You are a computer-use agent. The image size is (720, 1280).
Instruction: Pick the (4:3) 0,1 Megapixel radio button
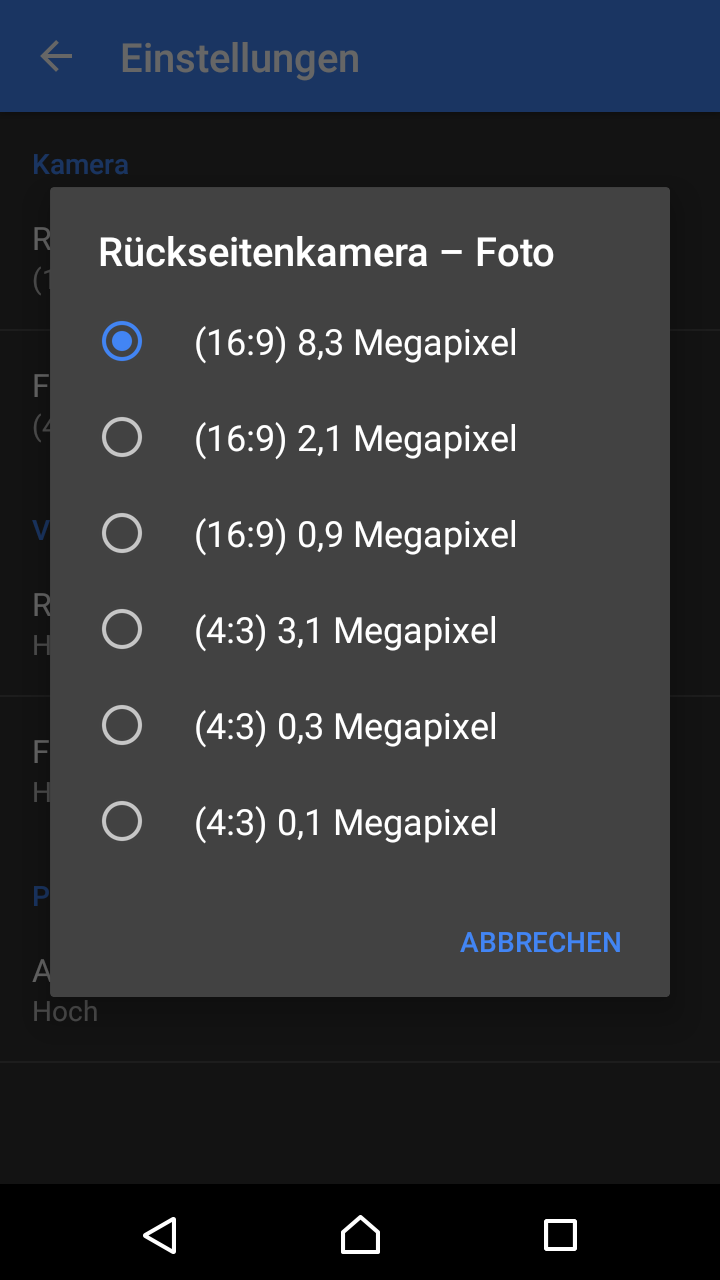pyautogui.click(x=122, y=822)
